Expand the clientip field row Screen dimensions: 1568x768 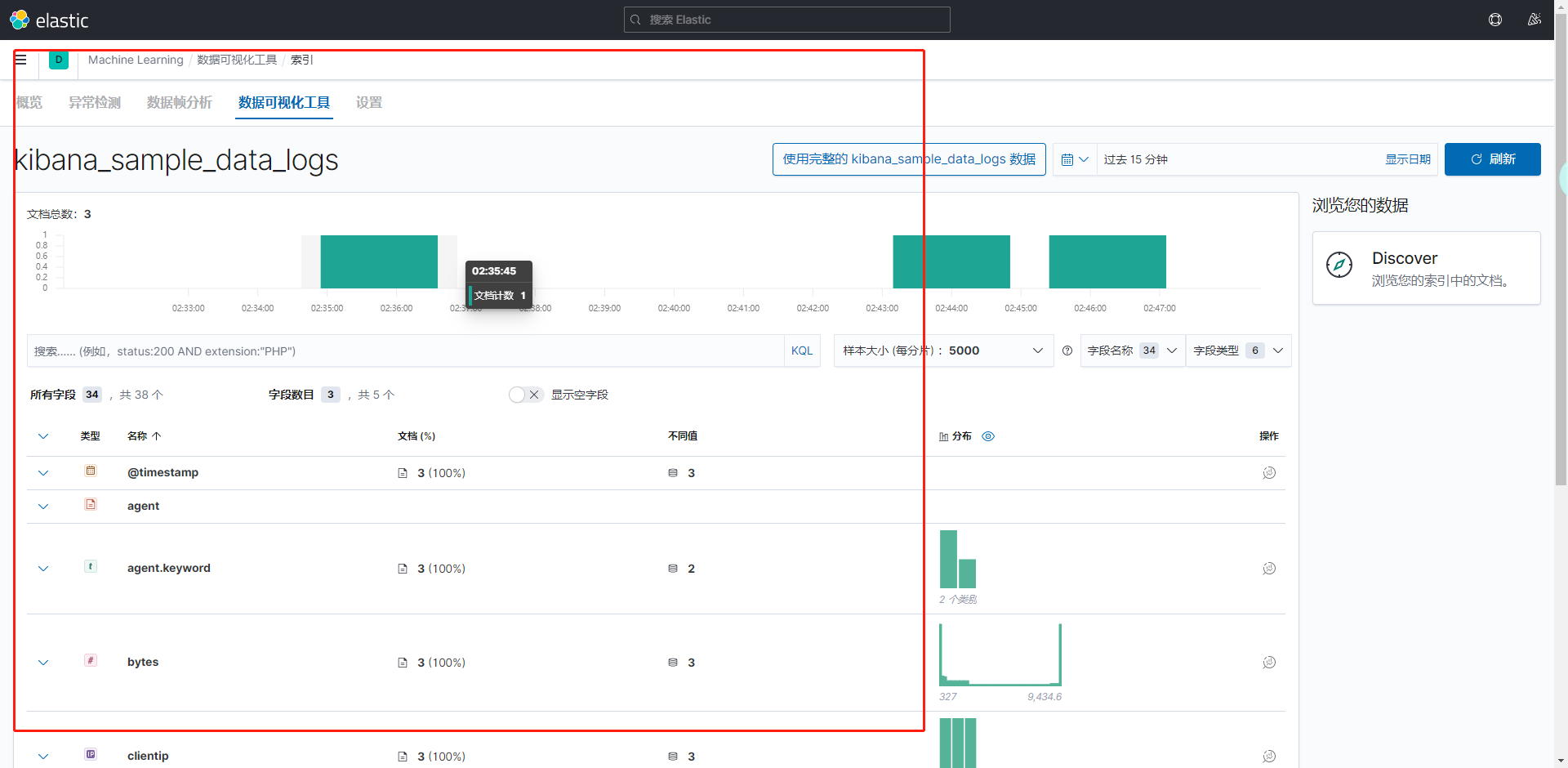pyautogui.click(x=43, y=757)
